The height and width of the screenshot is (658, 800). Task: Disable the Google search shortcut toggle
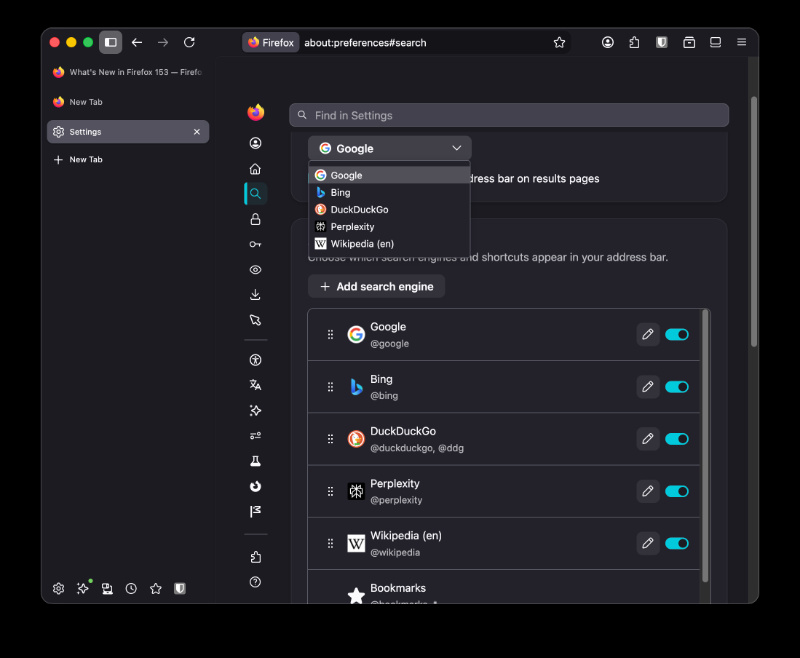pyautogui.click(x=677, y=335)
